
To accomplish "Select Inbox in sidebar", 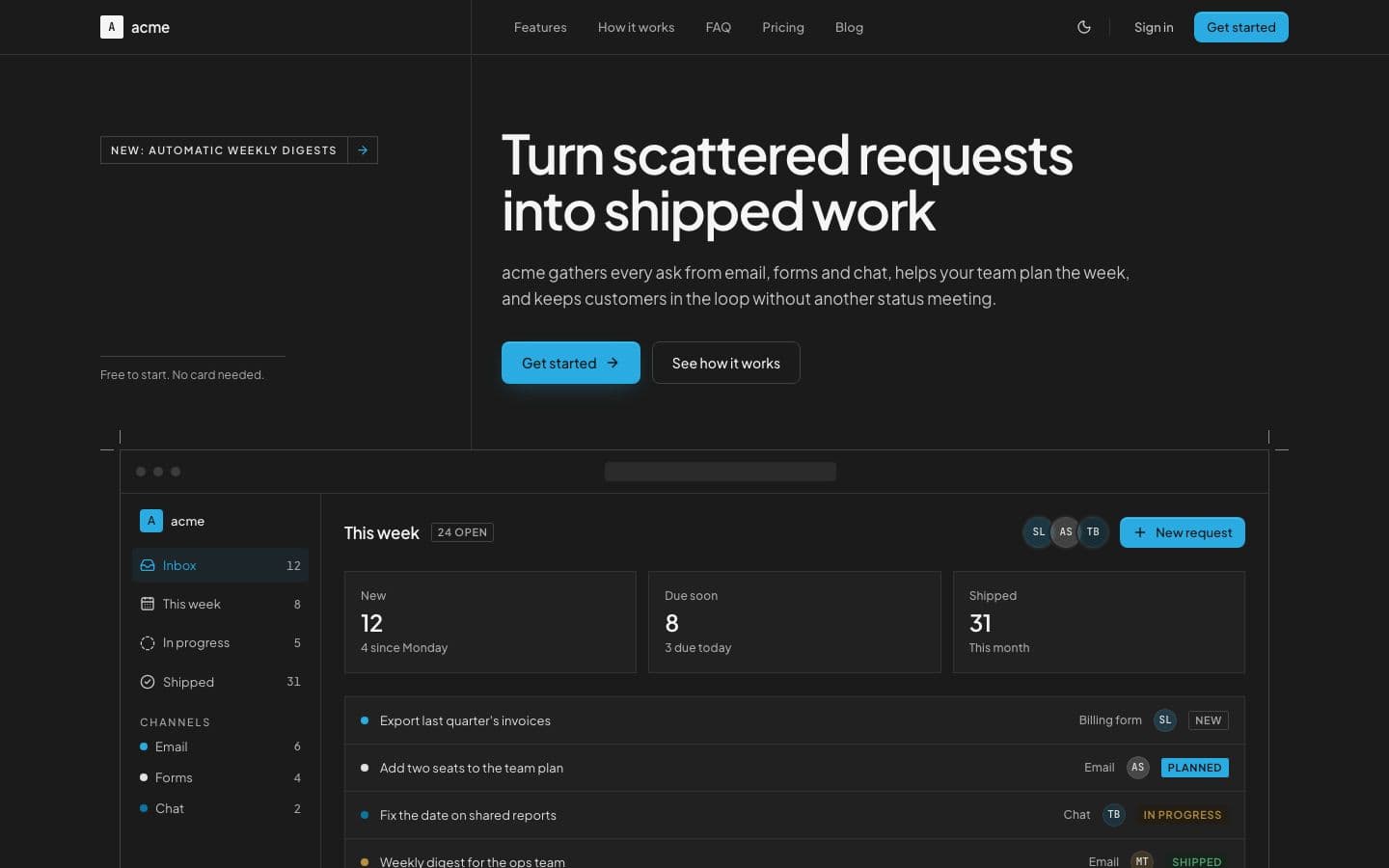I will point(220,565).
